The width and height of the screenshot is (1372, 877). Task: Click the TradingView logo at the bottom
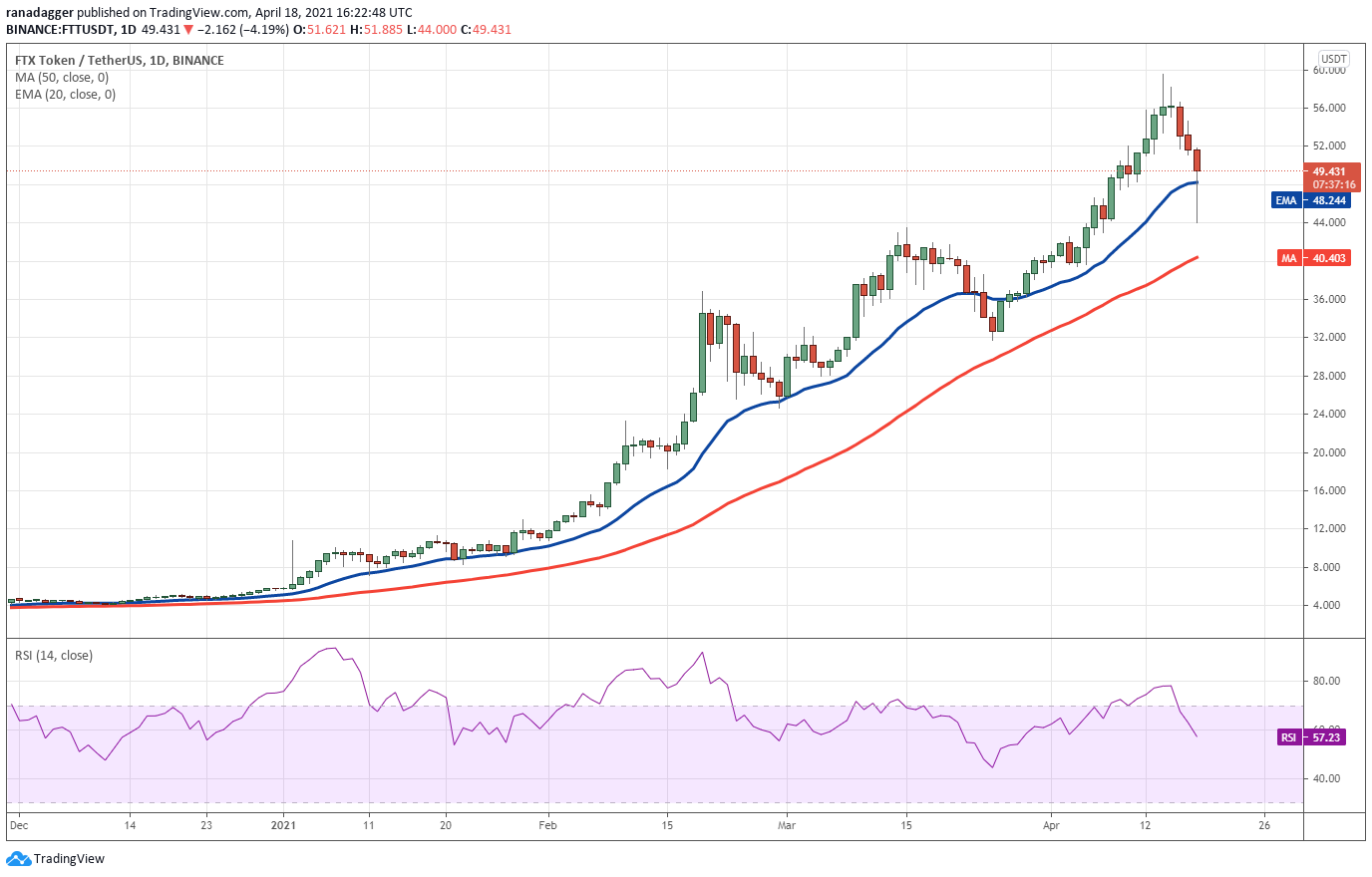click(56, 858)
